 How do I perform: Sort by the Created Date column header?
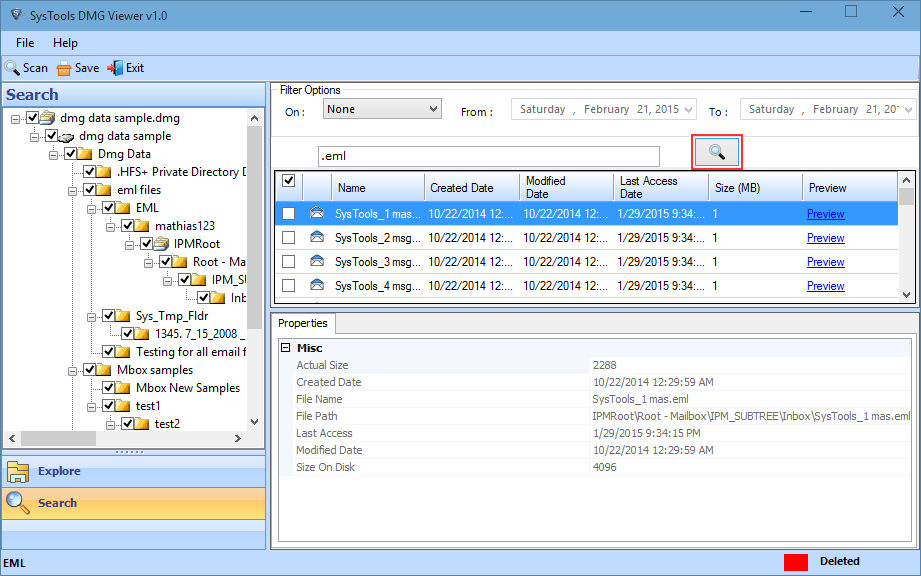tap(472, 188)
